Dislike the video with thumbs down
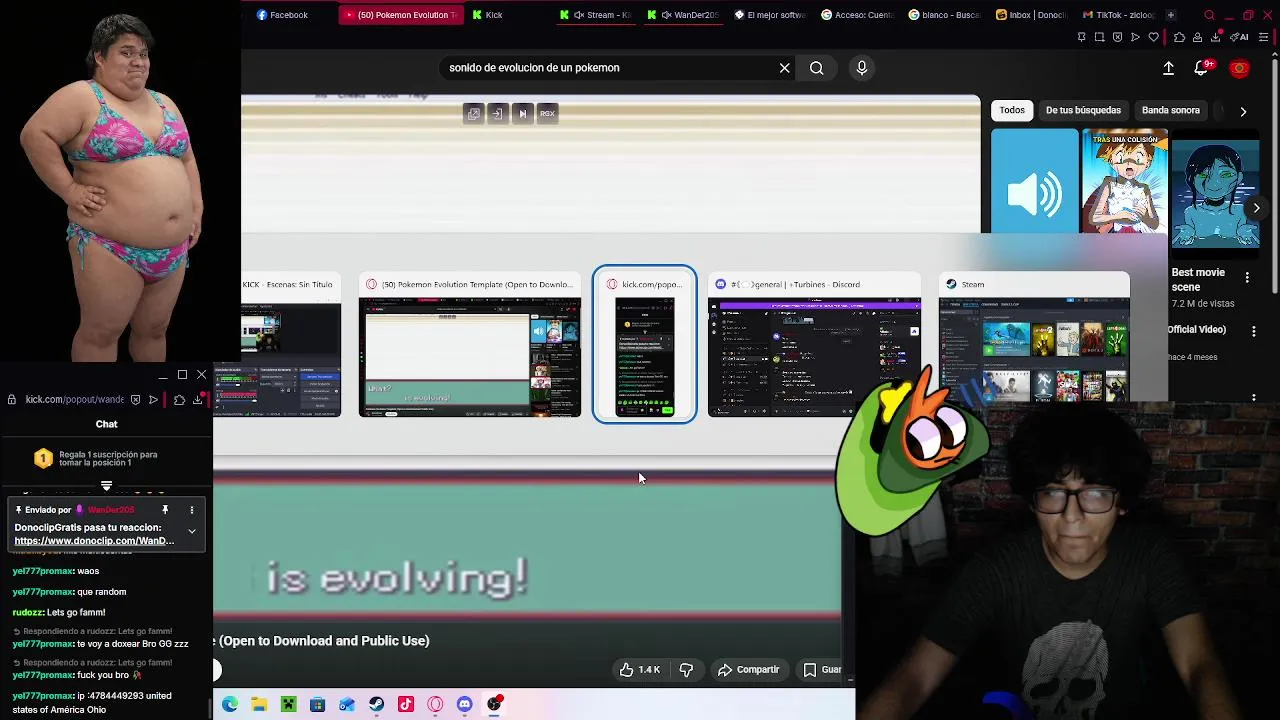This screenshot has height=720, width=1280. coord(686,670)
